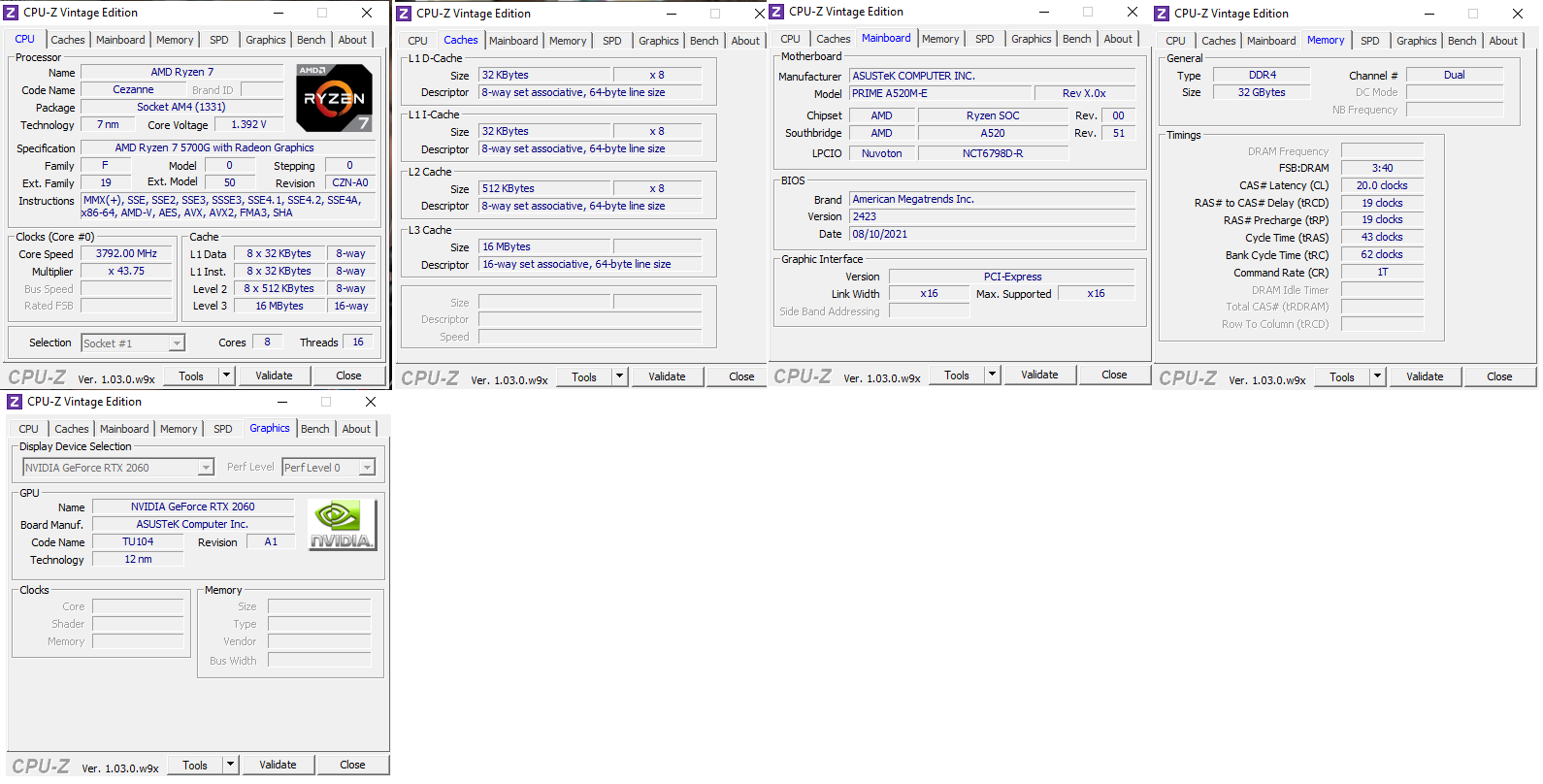The height and width of the screenshot is (784, 1543).
Task: Click the NVIDIA logo in Graphics window
Action: pos(341,525)
